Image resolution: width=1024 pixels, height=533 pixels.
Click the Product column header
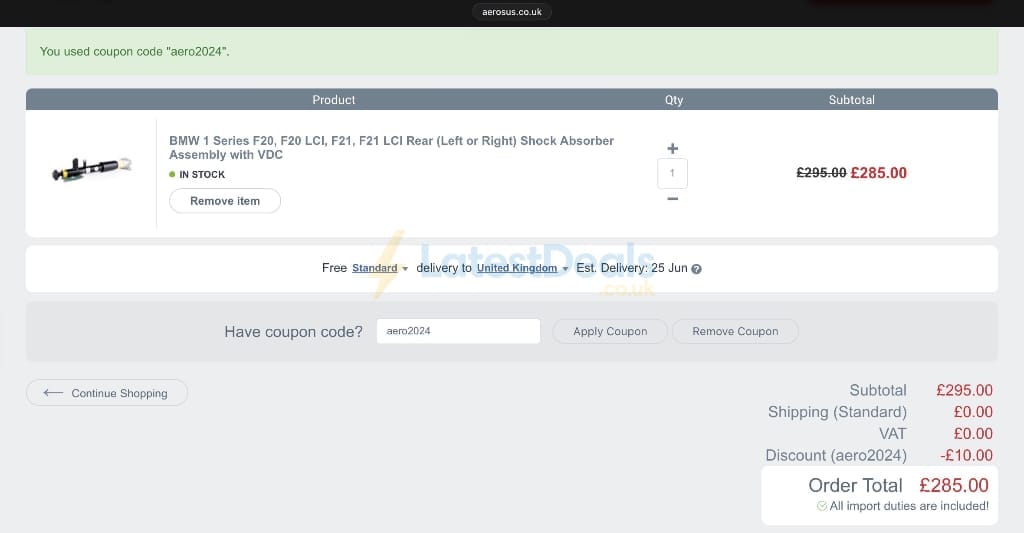coord(334,100)
